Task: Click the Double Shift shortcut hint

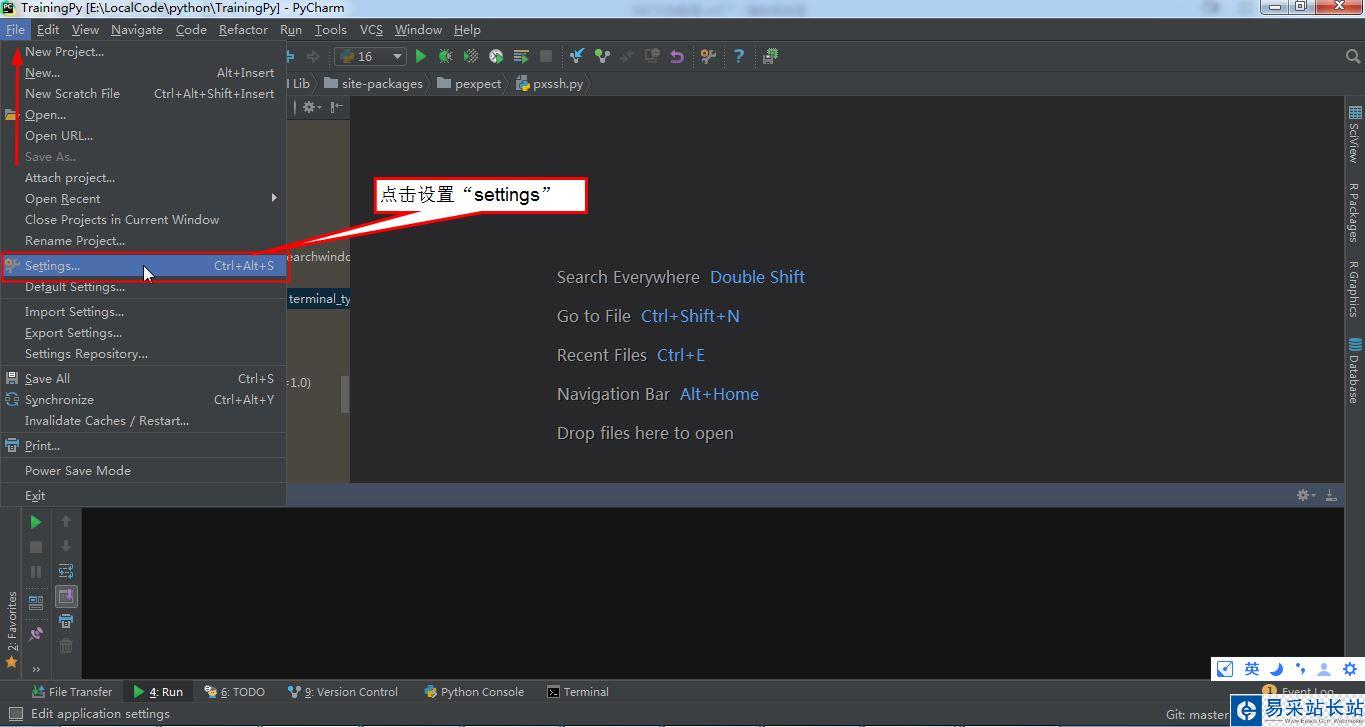Action: (x=757, y=277)
